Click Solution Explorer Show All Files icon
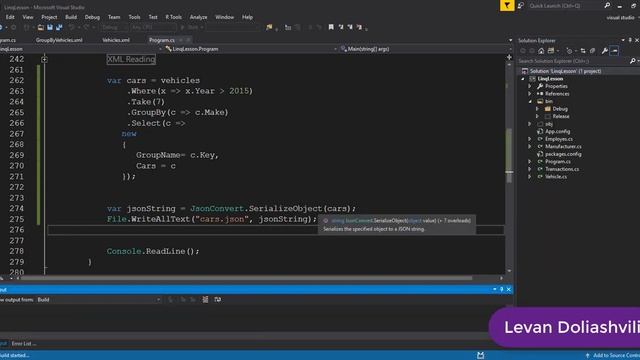 coord(592,51)
